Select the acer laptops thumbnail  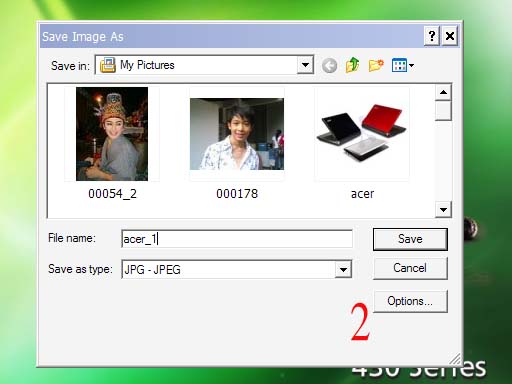point(362,133)
